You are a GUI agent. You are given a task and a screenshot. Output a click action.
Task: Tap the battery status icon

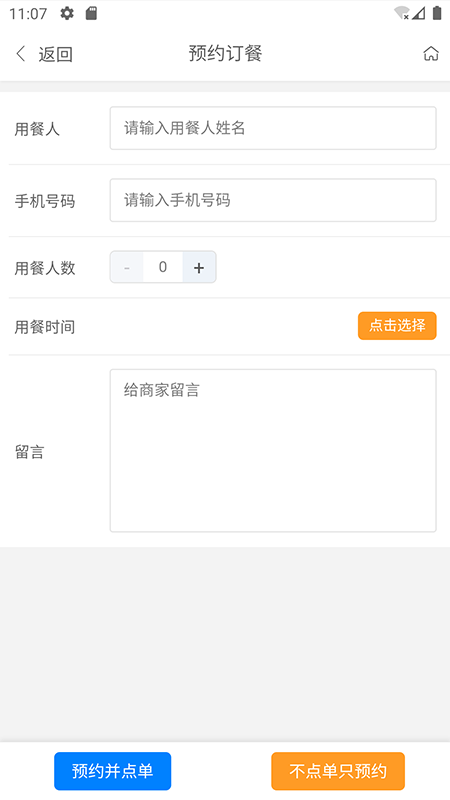coord(437,13)
